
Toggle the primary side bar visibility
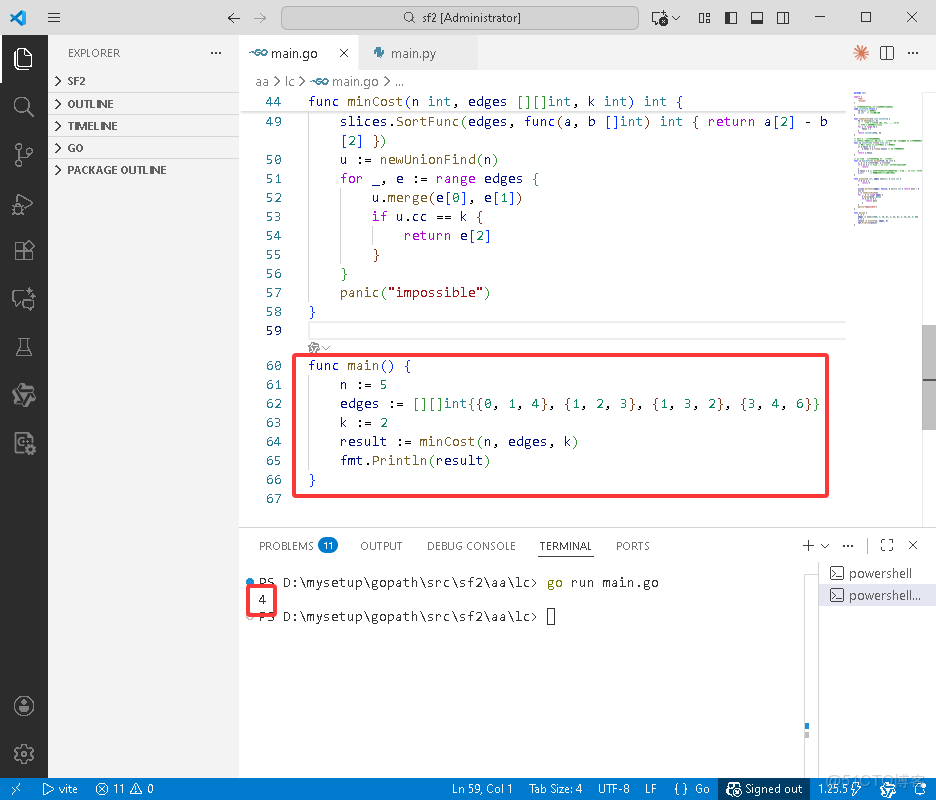pyautogui.click(x=731, y=18)
